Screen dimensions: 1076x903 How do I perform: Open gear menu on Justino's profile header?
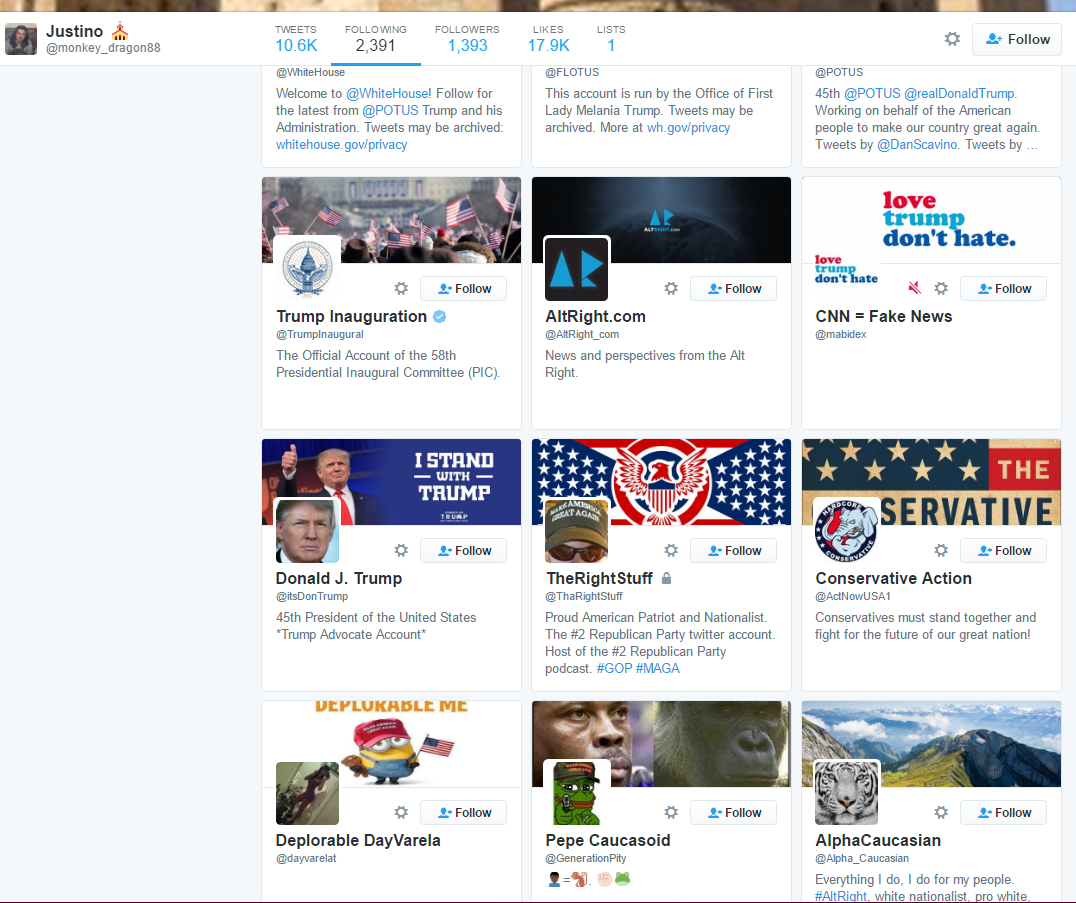[x=952, y=39]
